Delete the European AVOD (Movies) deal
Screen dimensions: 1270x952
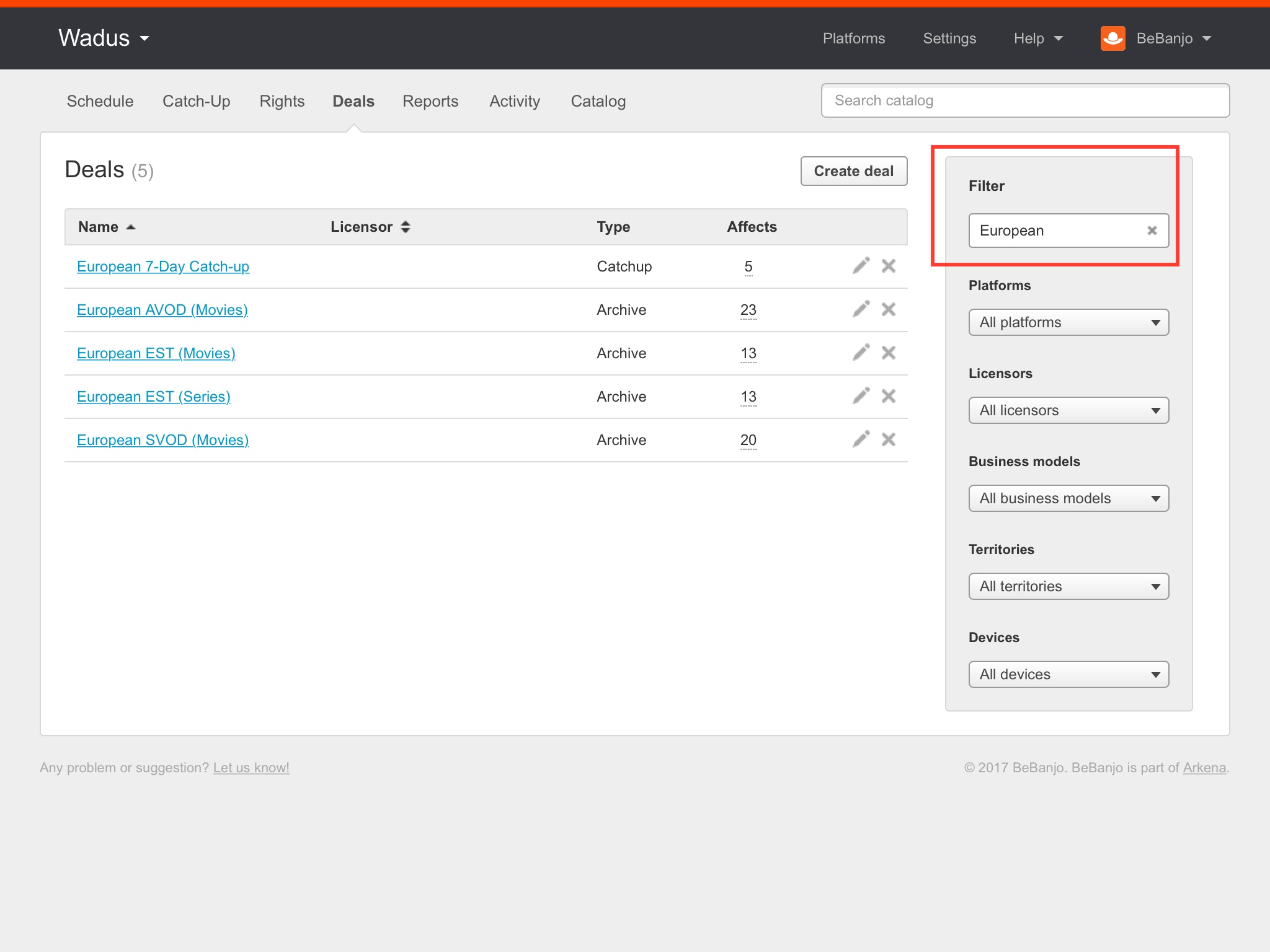tap(889, 309)
